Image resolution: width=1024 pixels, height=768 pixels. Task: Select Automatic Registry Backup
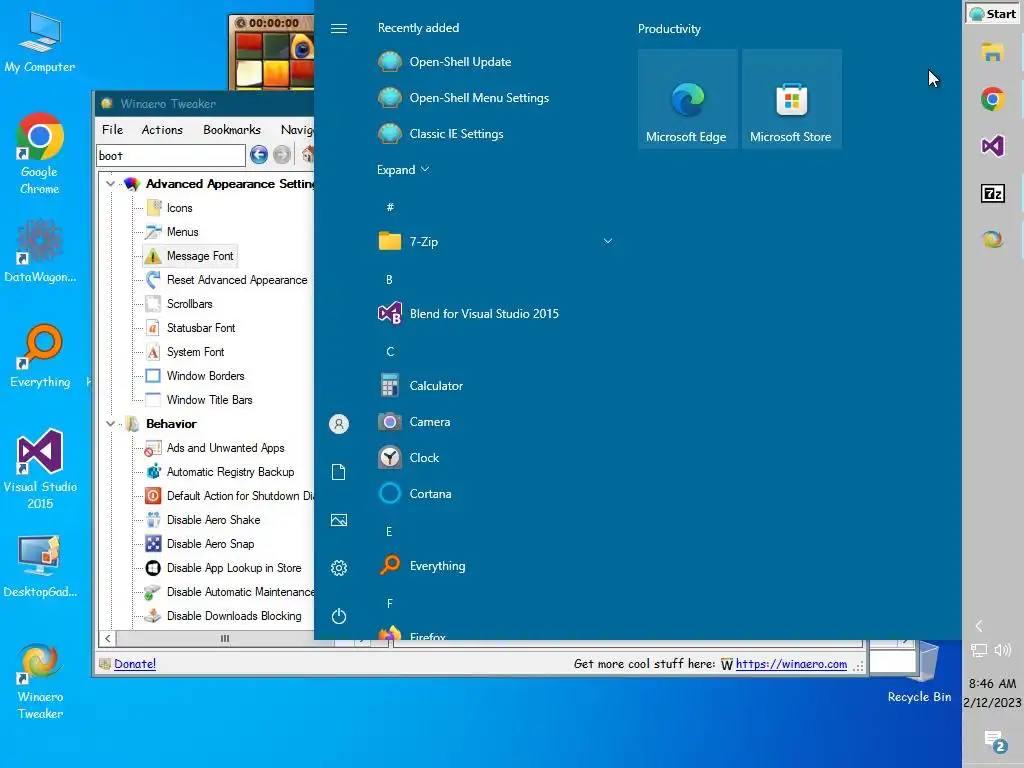point(220,472)
